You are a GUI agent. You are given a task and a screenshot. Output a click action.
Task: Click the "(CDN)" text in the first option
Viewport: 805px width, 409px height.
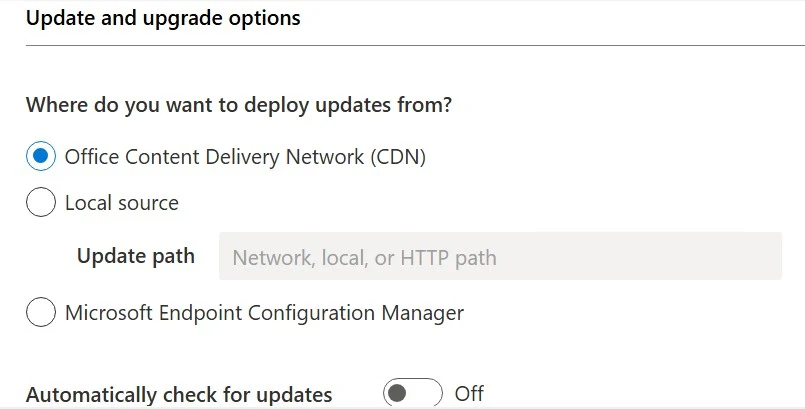pos(399,157)
